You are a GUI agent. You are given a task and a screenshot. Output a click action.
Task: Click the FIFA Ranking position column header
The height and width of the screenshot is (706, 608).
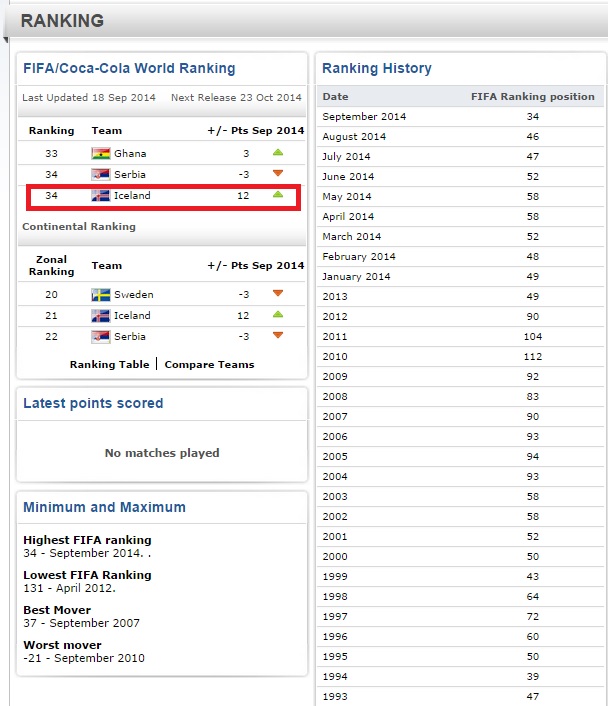pos(532,97)
